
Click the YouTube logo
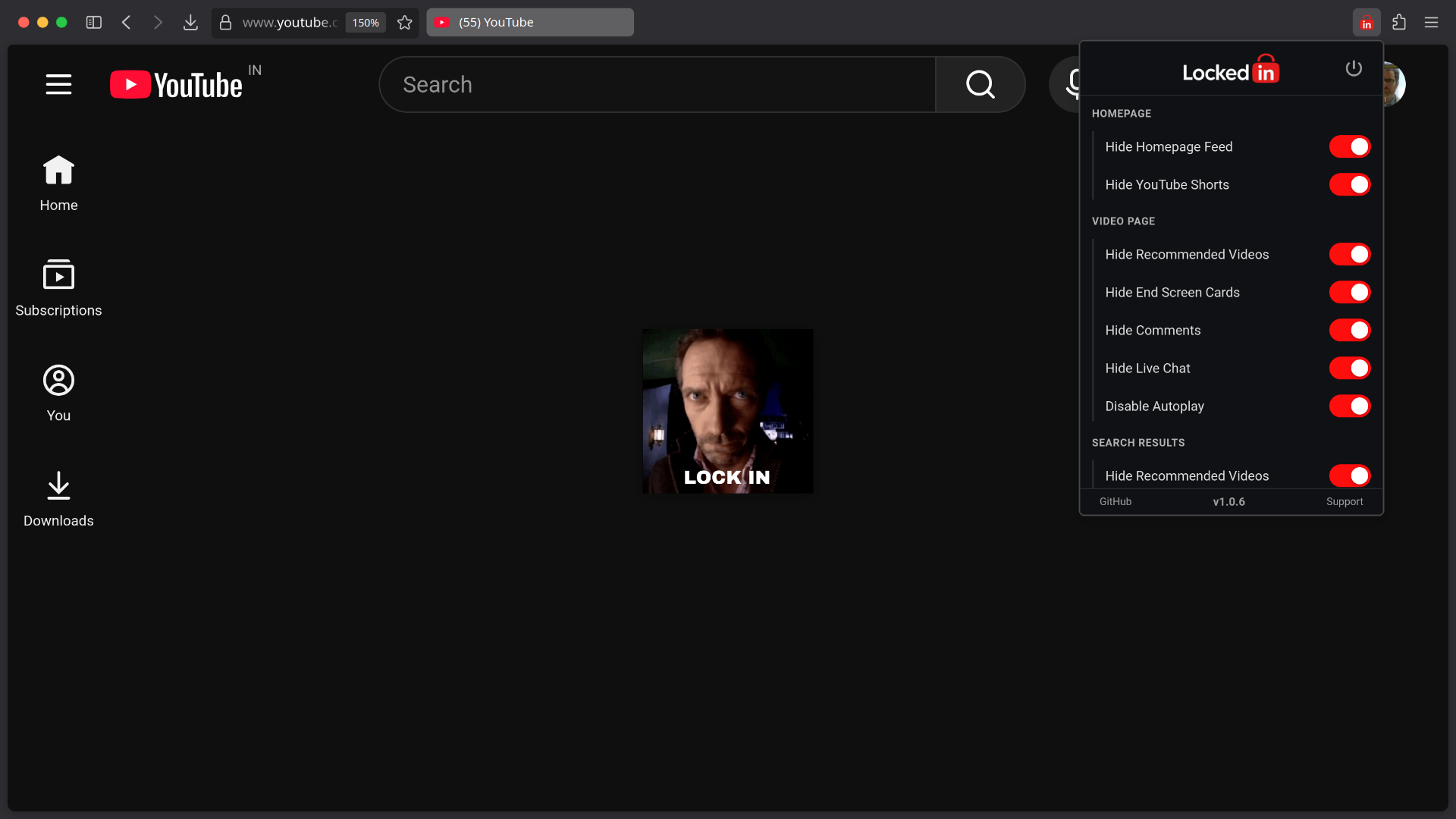(x=176, y=84)
